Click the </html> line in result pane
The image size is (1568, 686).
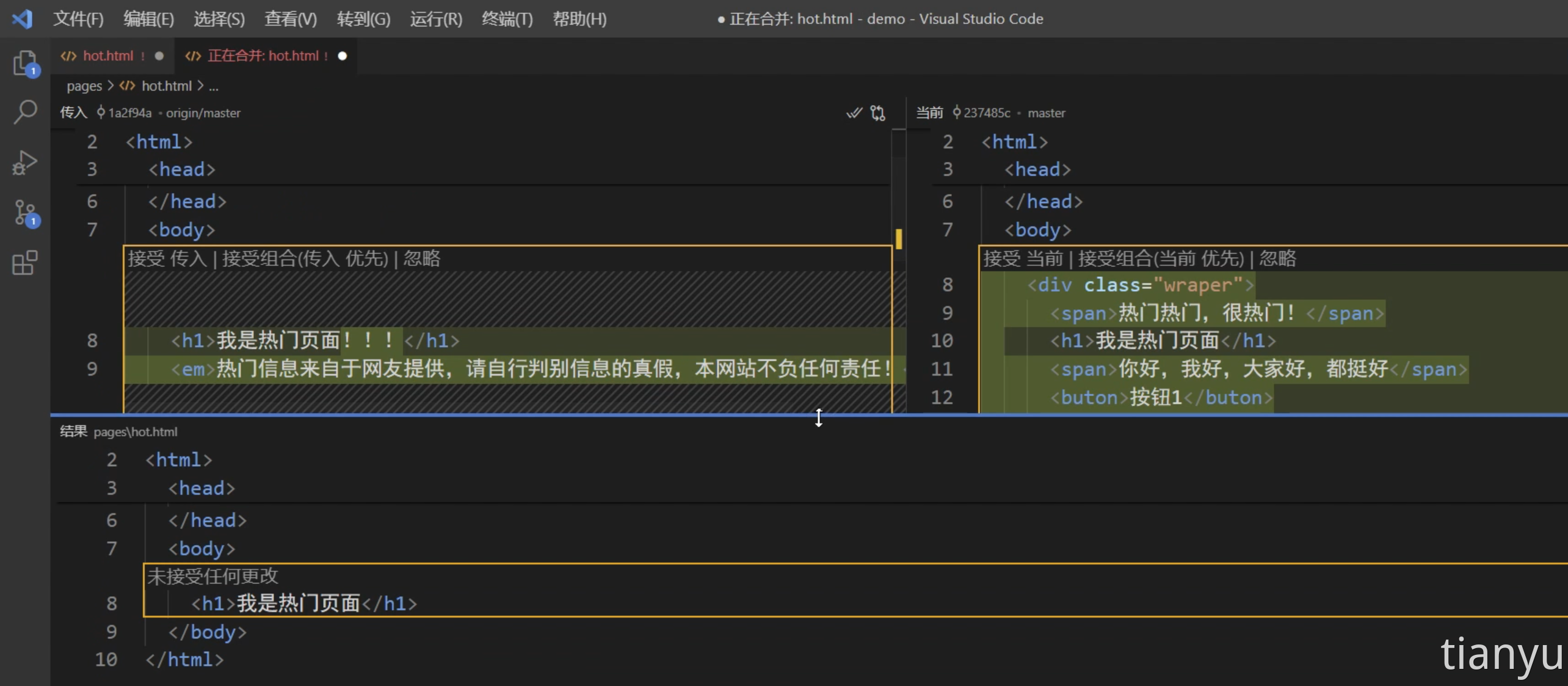tap(184, 660)
